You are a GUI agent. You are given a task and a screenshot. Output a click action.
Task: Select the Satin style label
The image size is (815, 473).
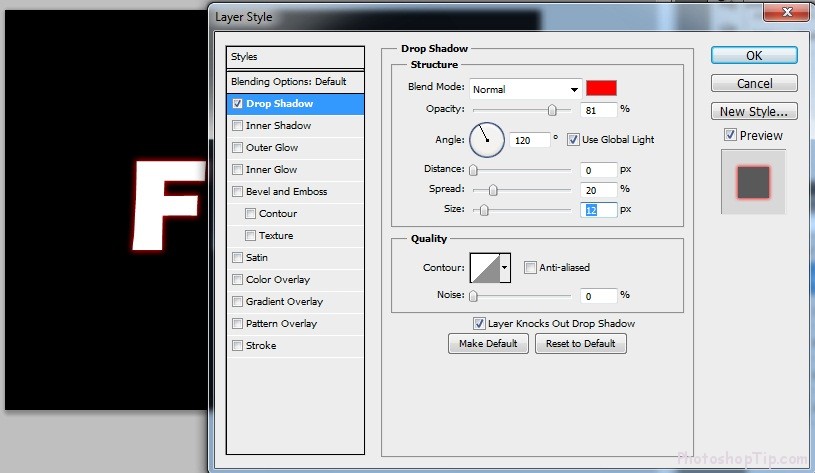tap(257, 257)
